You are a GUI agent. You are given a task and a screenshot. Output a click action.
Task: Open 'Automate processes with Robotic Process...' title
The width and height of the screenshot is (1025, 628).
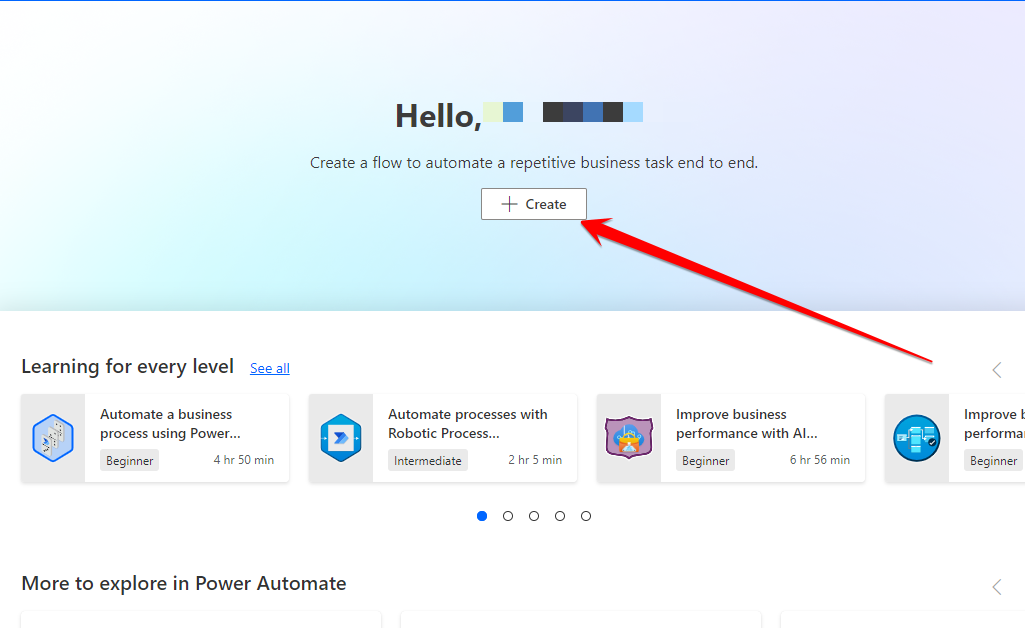click(467, 423)
